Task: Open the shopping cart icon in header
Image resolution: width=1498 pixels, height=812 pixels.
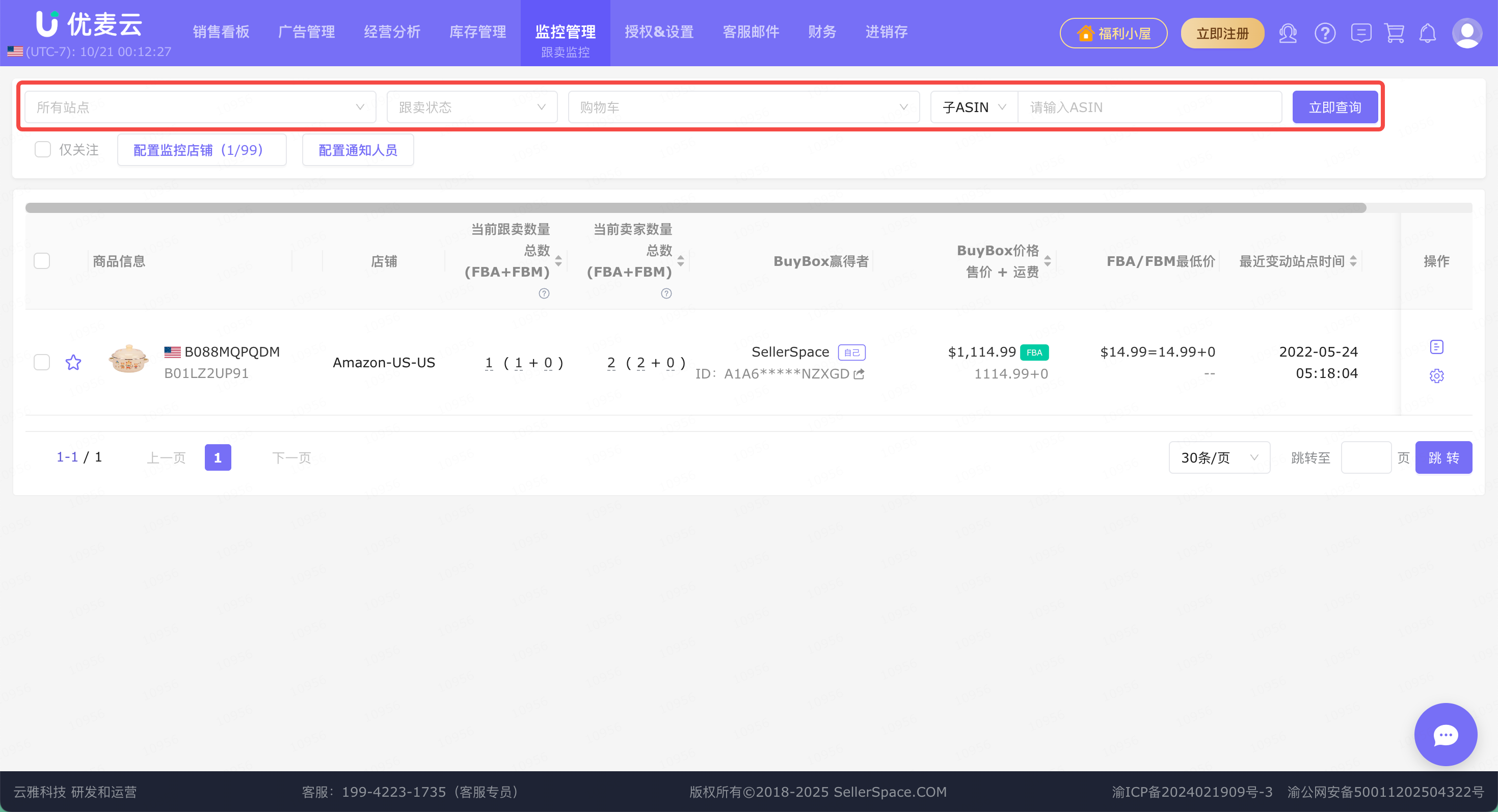Action: [1394, 33]
